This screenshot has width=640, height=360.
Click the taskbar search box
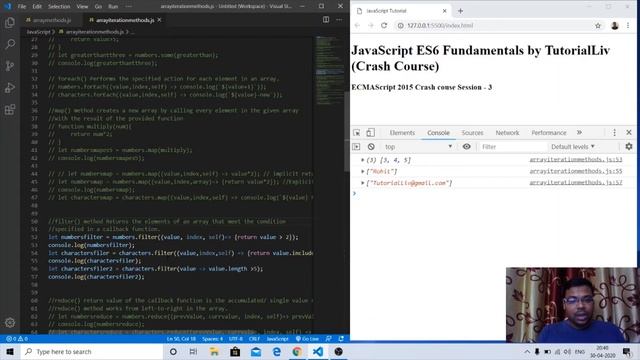[92, 351]
